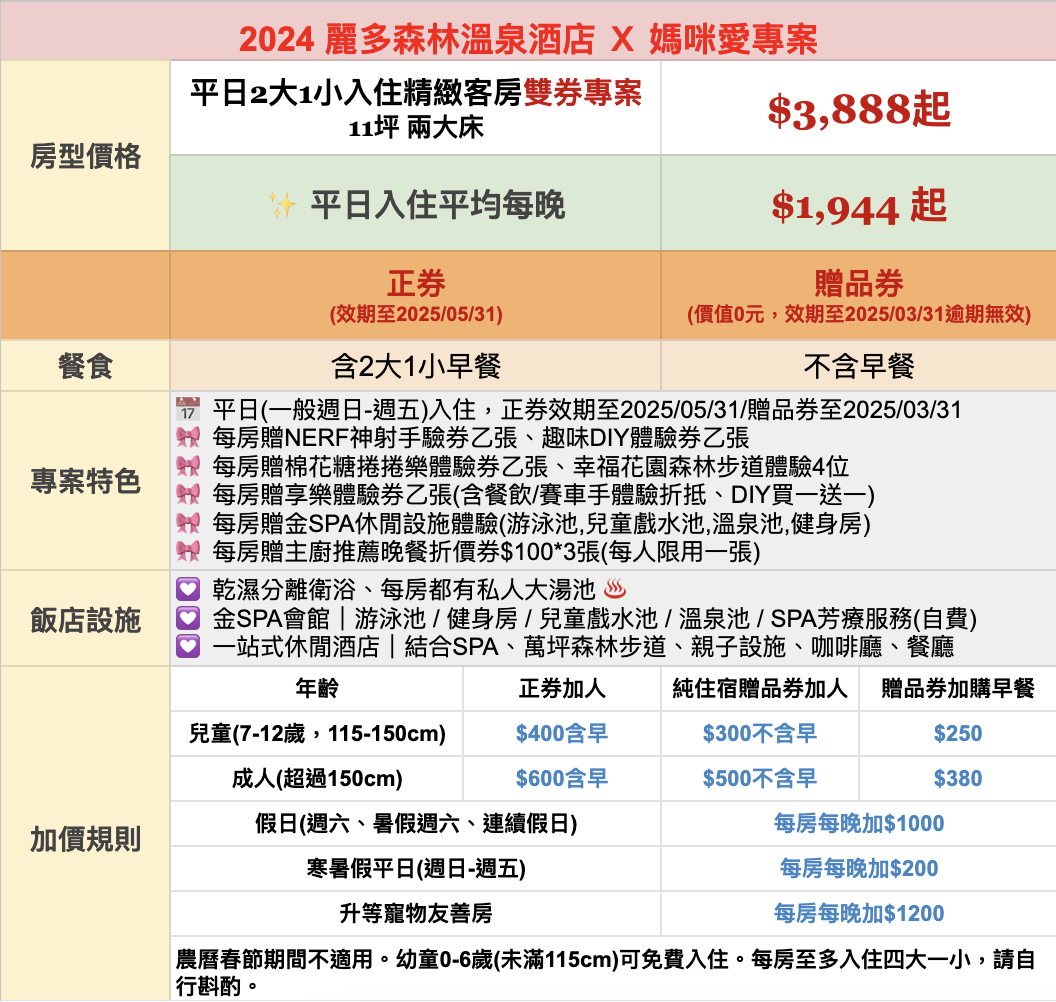Click the hot spring icon after 私人大湯池
Image resolution: width=1056 pixels, height=1002 pixels.
614,590
